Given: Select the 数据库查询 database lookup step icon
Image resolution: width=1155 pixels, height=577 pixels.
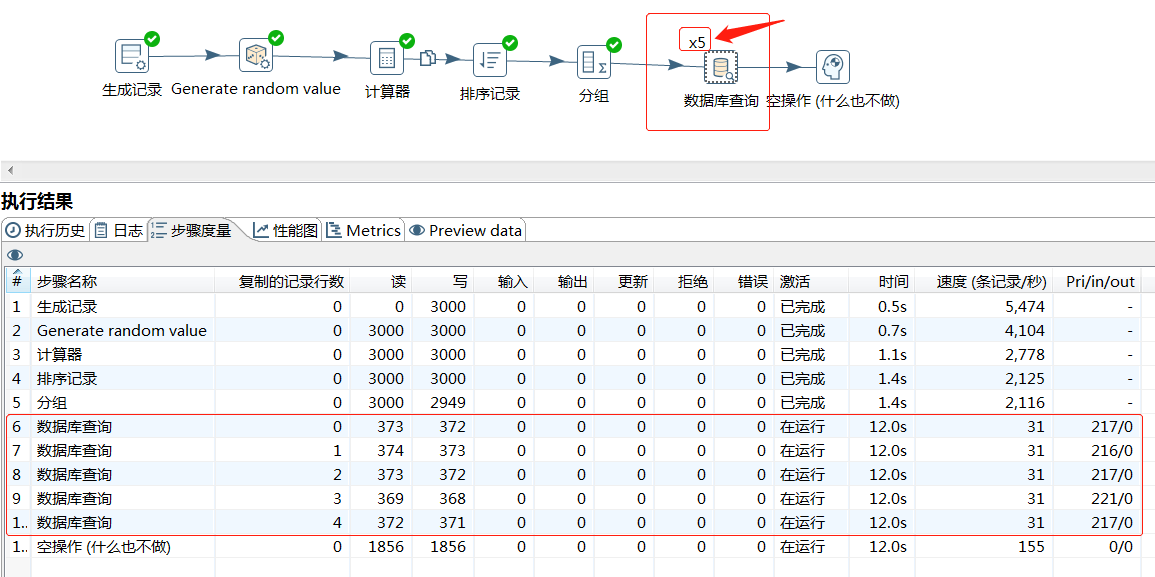Looking at the screenshot, I should tap(720, 68).
